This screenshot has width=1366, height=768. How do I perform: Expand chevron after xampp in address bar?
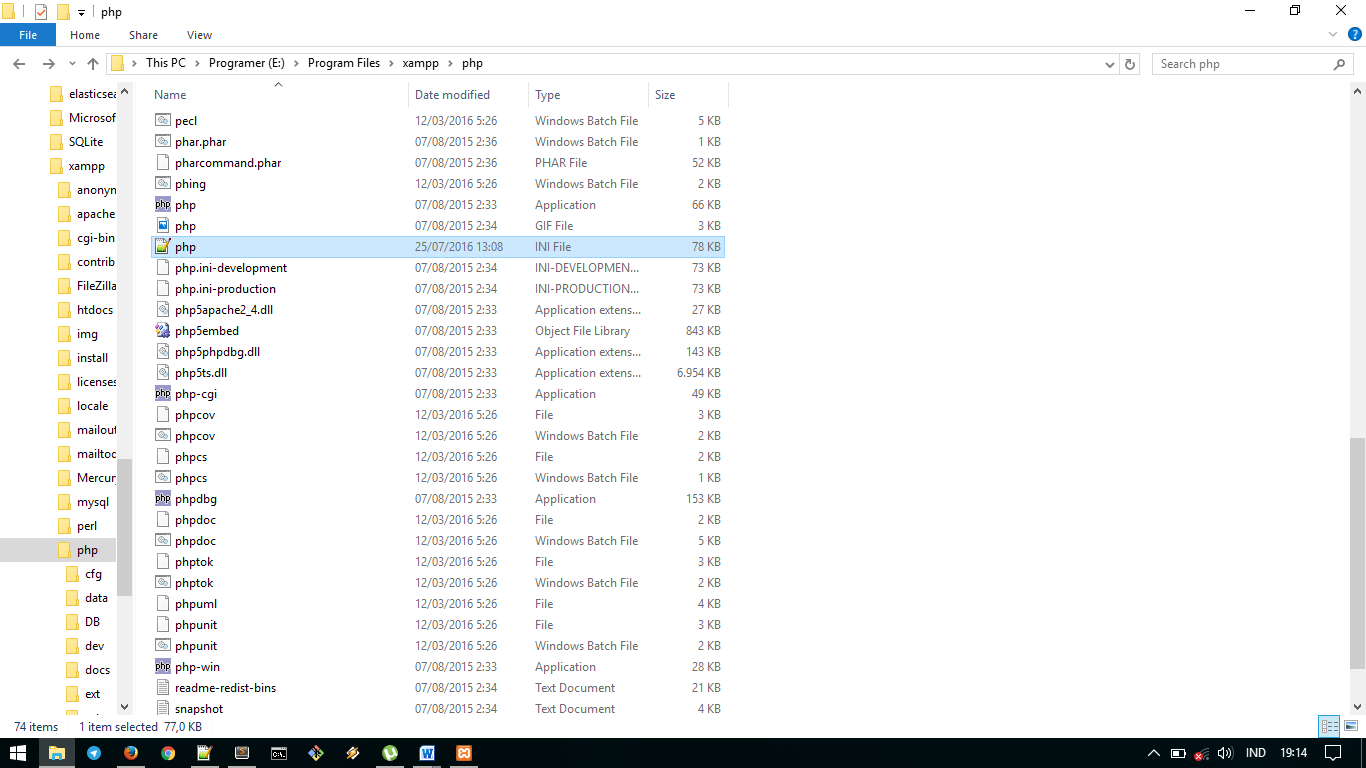pyautogui.click(x=451, y=63)
